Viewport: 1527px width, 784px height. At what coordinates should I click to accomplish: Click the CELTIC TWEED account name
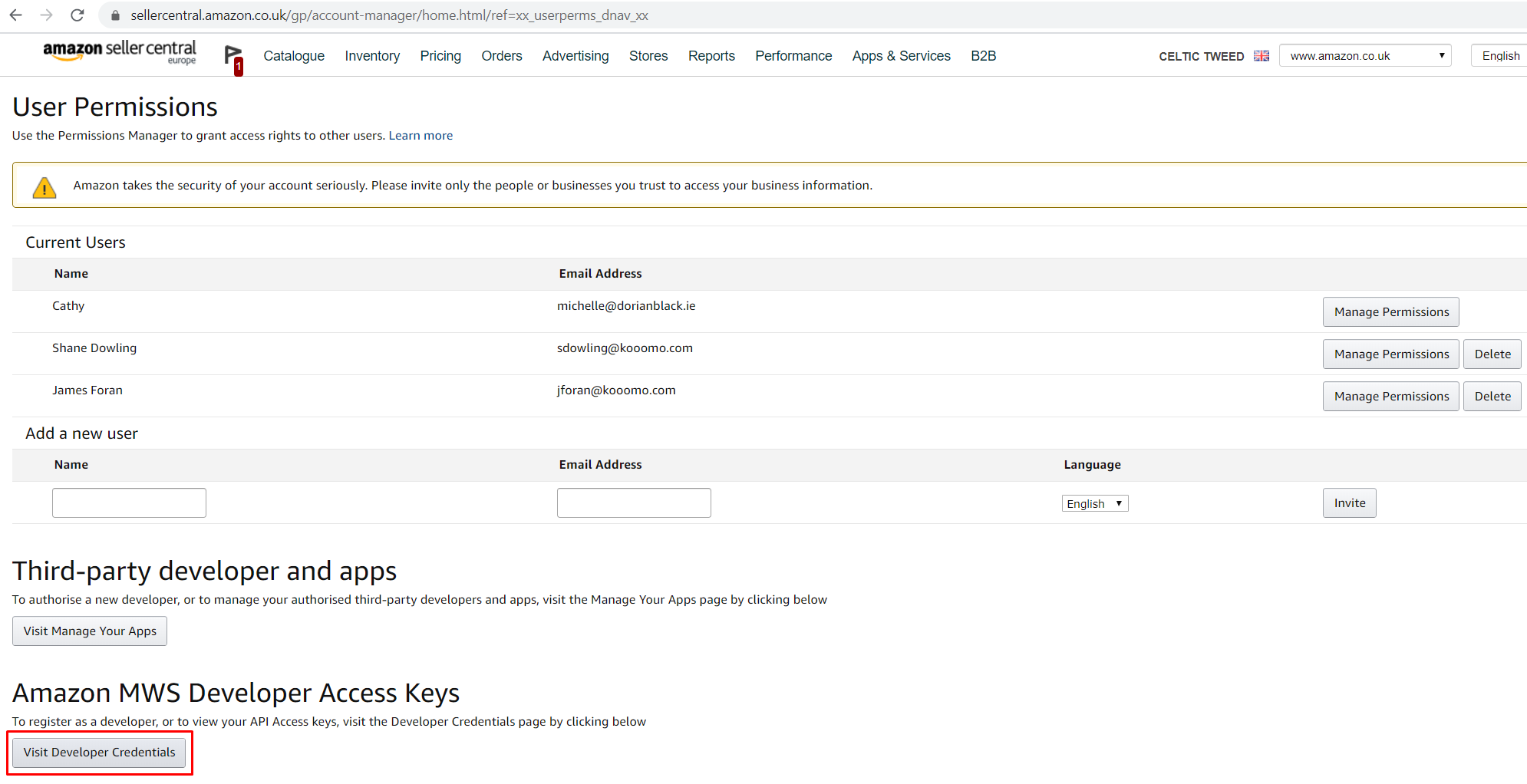click(x=1201, y=56)
